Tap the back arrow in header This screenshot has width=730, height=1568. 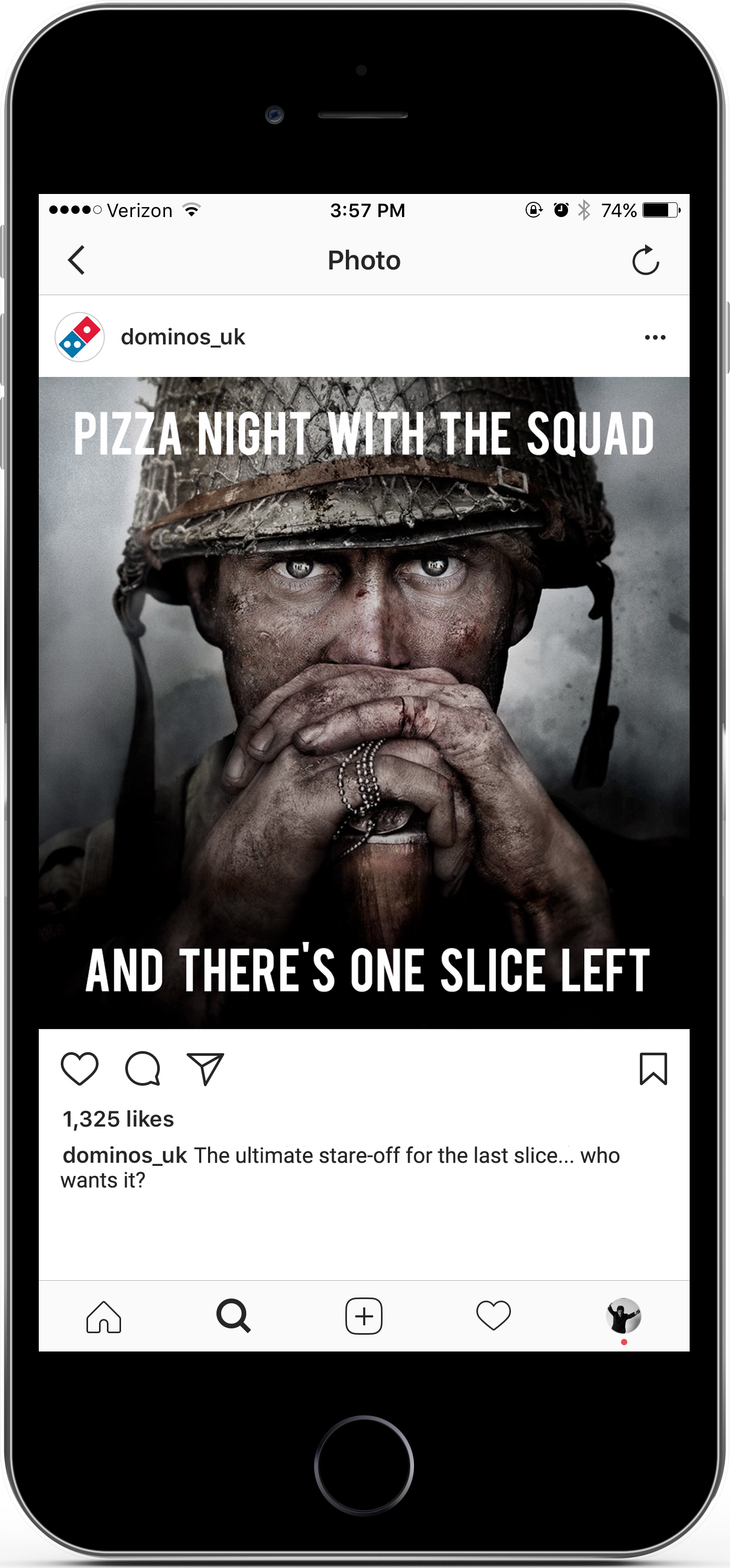[x=76, y=261]
